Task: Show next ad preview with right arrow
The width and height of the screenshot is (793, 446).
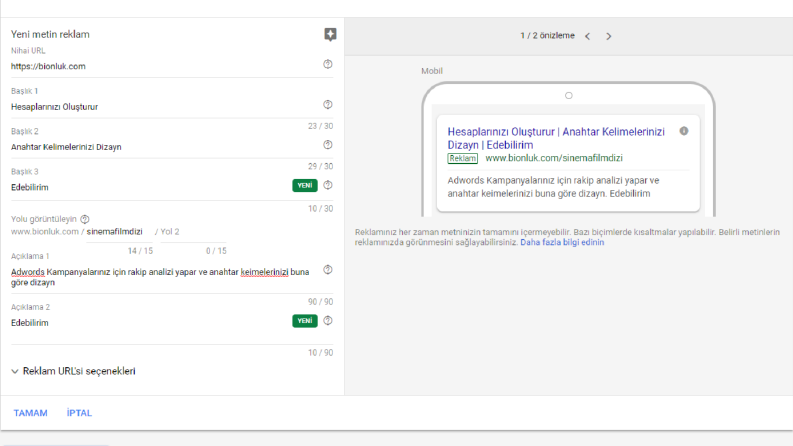Action: [608, 36]
